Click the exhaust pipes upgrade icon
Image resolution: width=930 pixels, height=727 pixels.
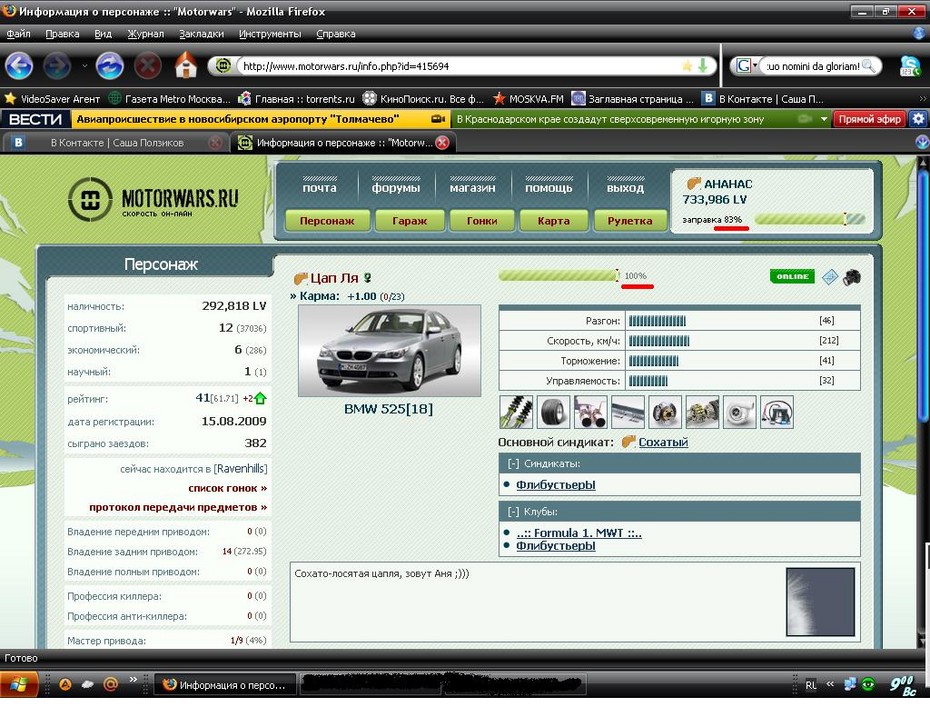(591, 412)
